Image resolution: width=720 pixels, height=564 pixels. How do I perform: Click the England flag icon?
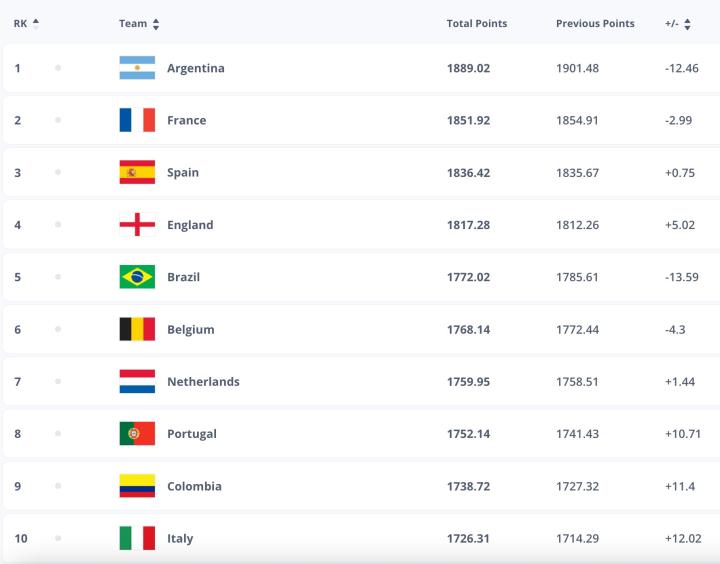click(x=137, y=225)
